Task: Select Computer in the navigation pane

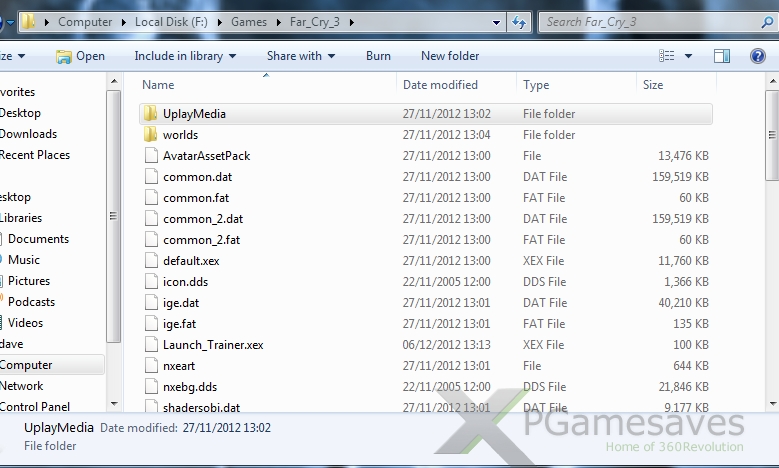Action: click(x=27, y=365)
